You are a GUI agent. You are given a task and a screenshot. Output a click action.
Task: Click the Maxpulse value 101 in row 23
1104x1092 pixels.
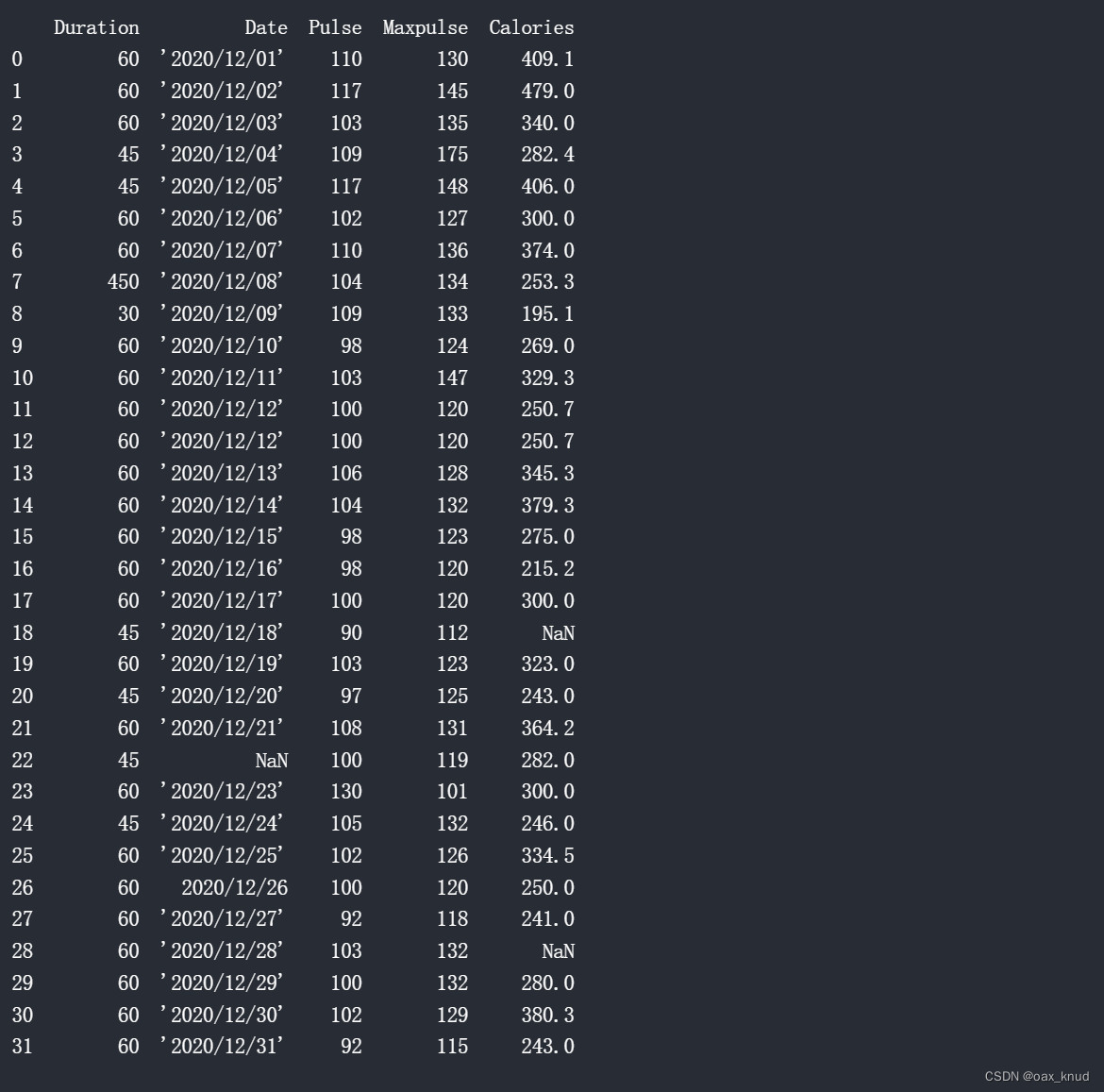point(452,791)
